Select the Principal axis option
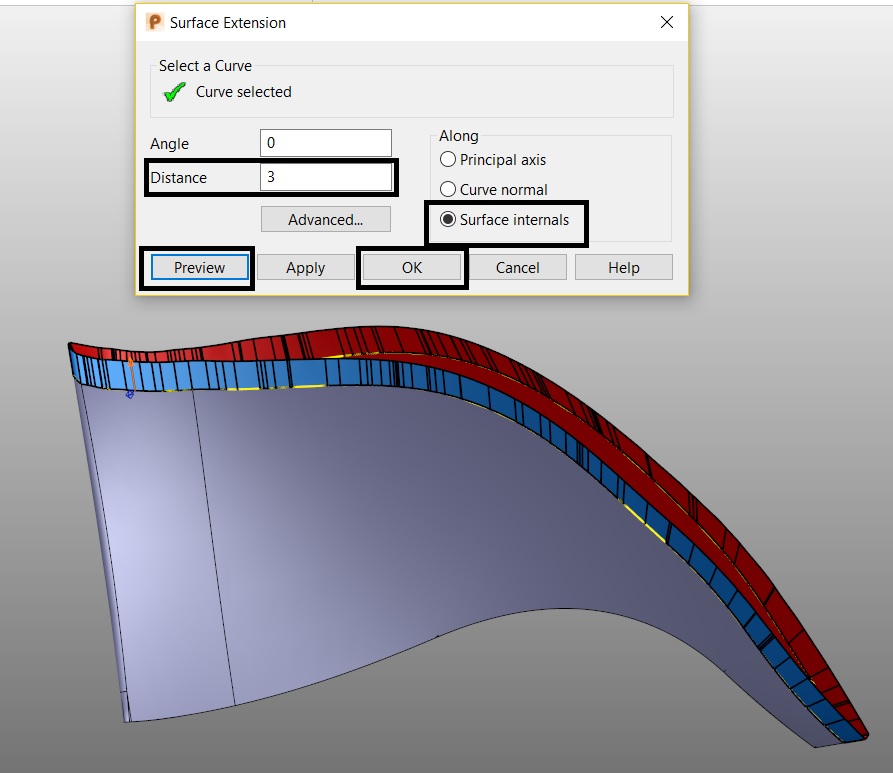893x773 pixels. click(x=448, y=159)
